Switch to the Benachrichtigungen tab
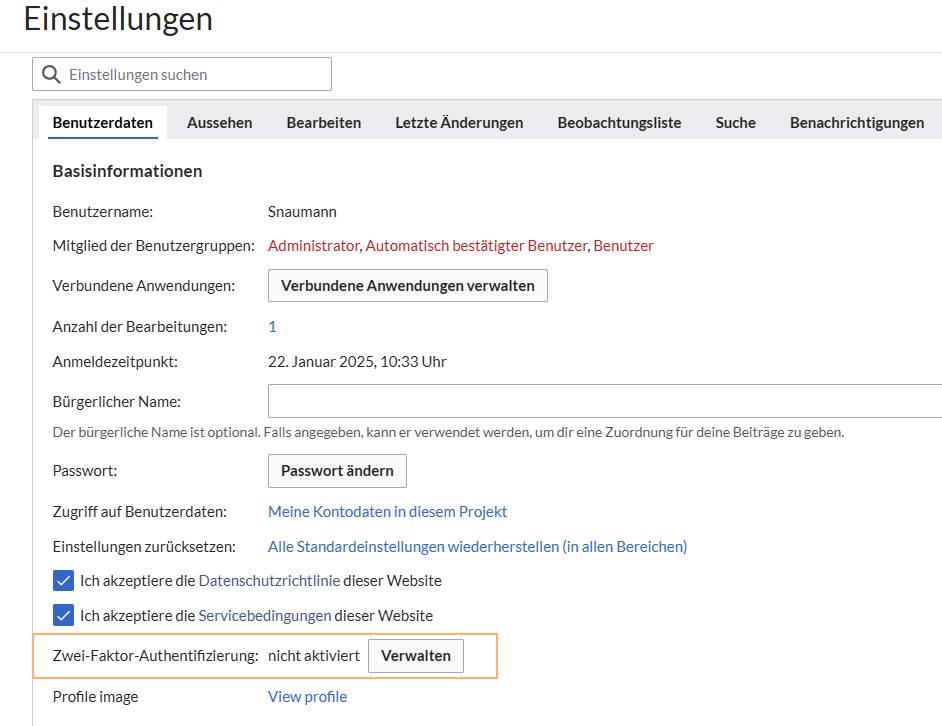Screen dimensions: 942x726 (x=857, y=123)
